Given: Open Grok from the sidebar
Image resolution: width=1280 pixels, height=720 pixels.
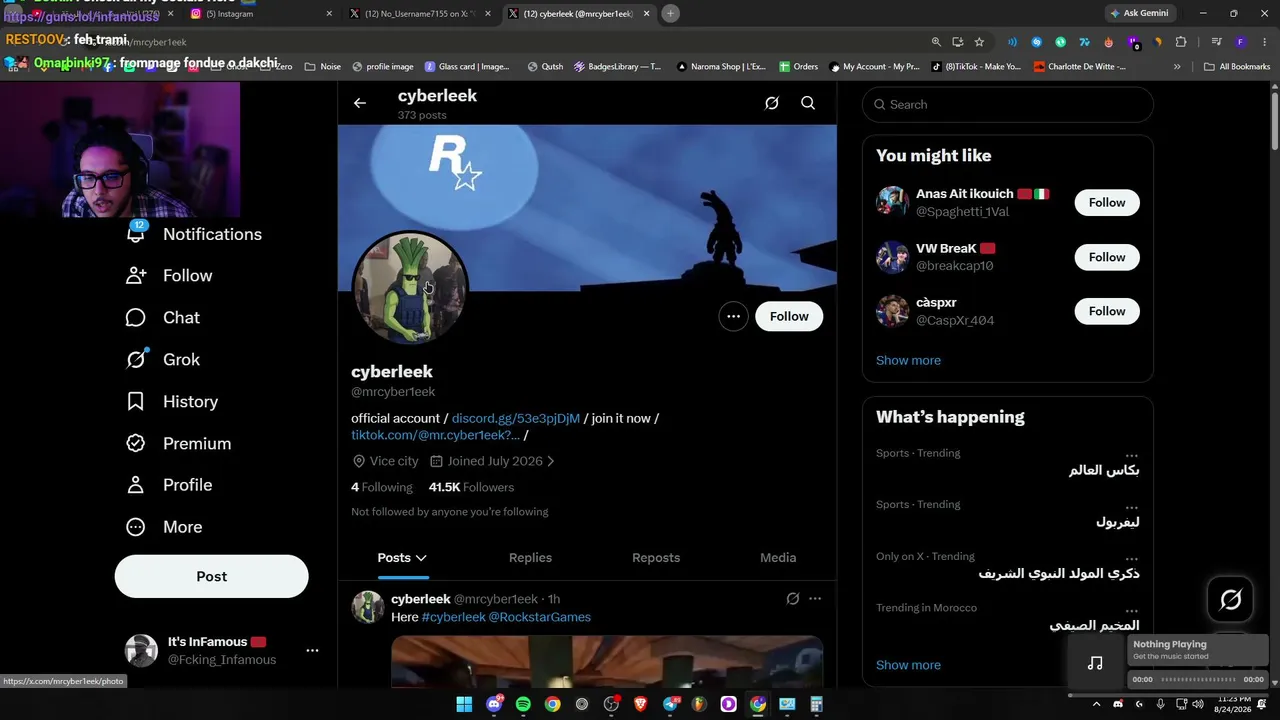Looking at the screenshot, I should pos(163,360).
